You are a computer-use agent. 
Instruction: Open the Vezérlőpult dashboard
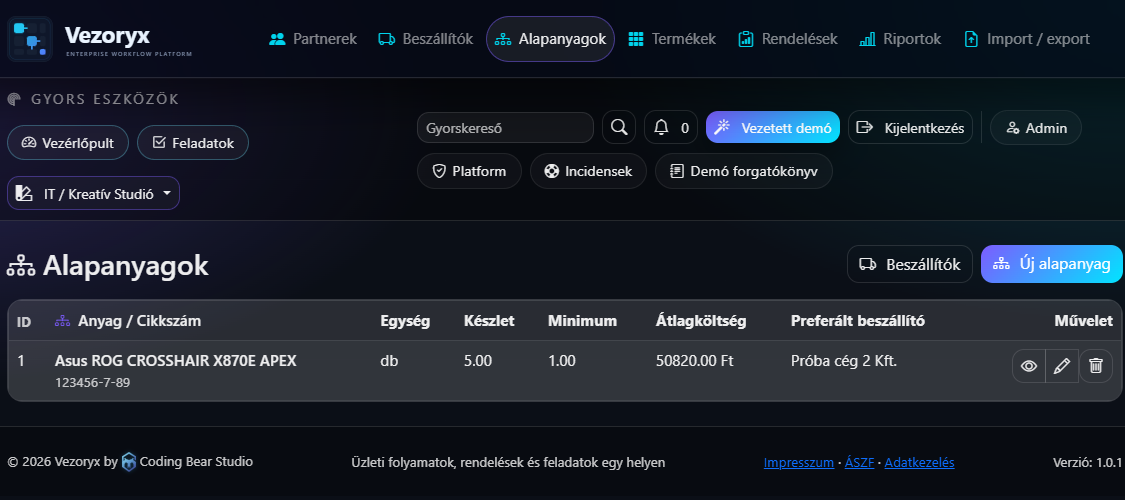(67, 143)
